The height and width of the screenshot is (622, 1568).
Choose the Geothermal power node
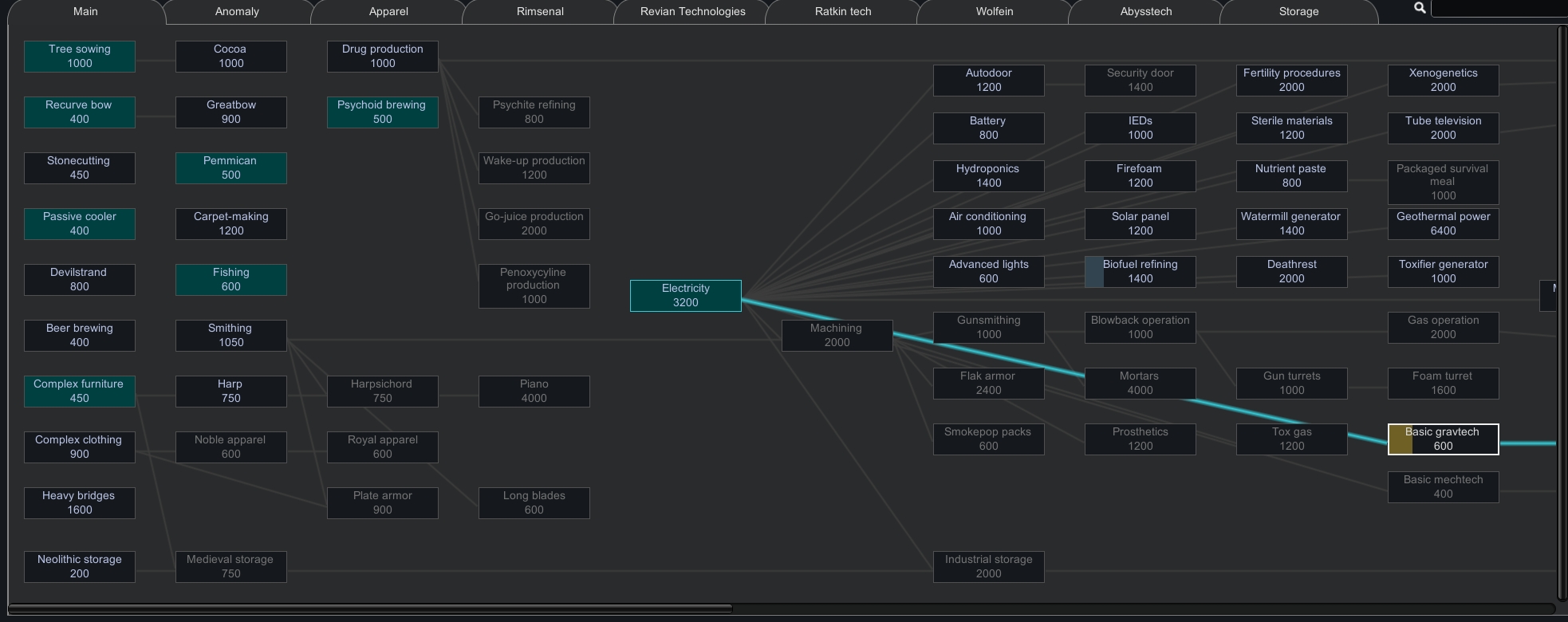pos(1444,224)
